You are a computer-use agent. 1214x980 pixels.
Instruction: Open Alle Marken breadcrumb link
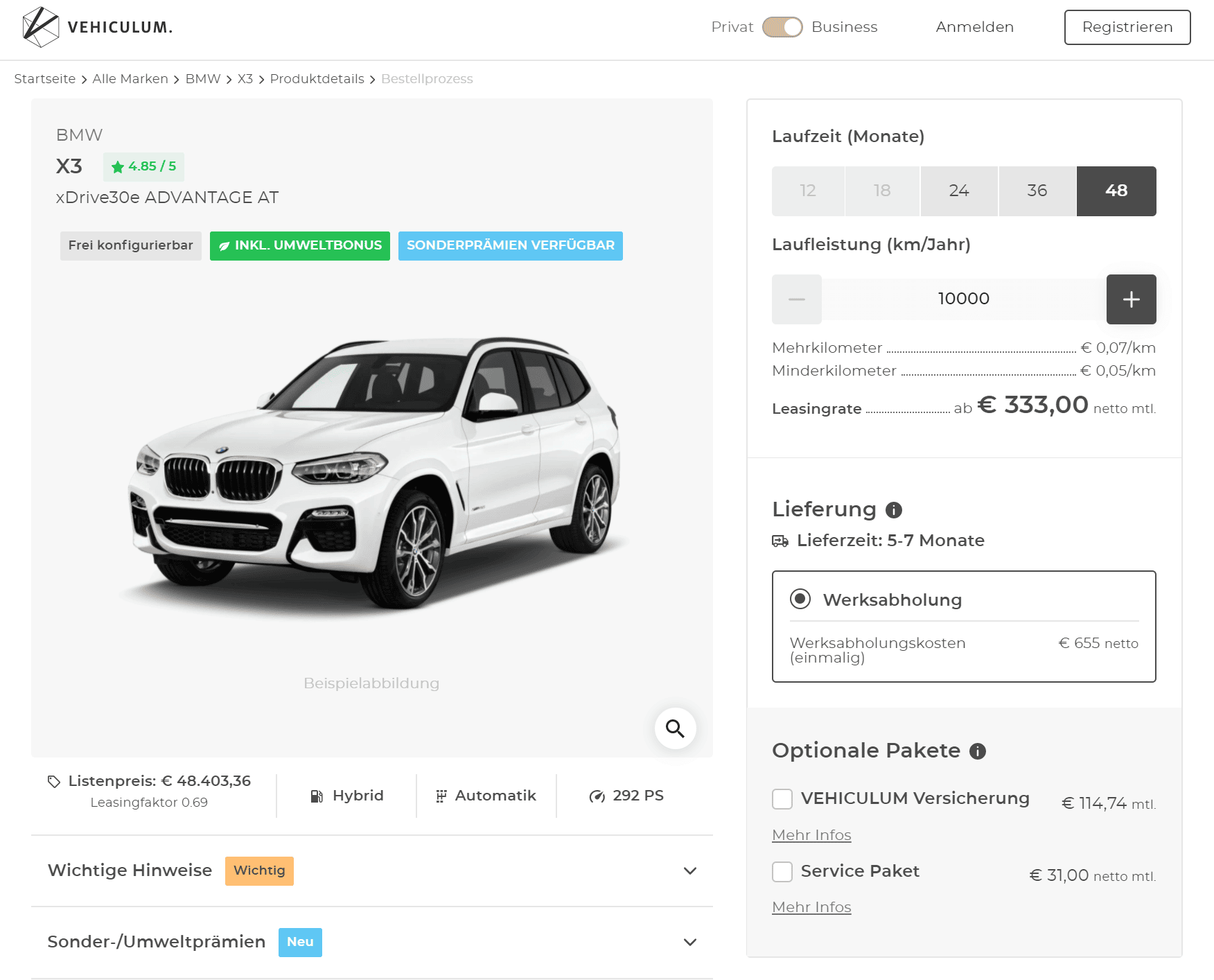[130, 79]
